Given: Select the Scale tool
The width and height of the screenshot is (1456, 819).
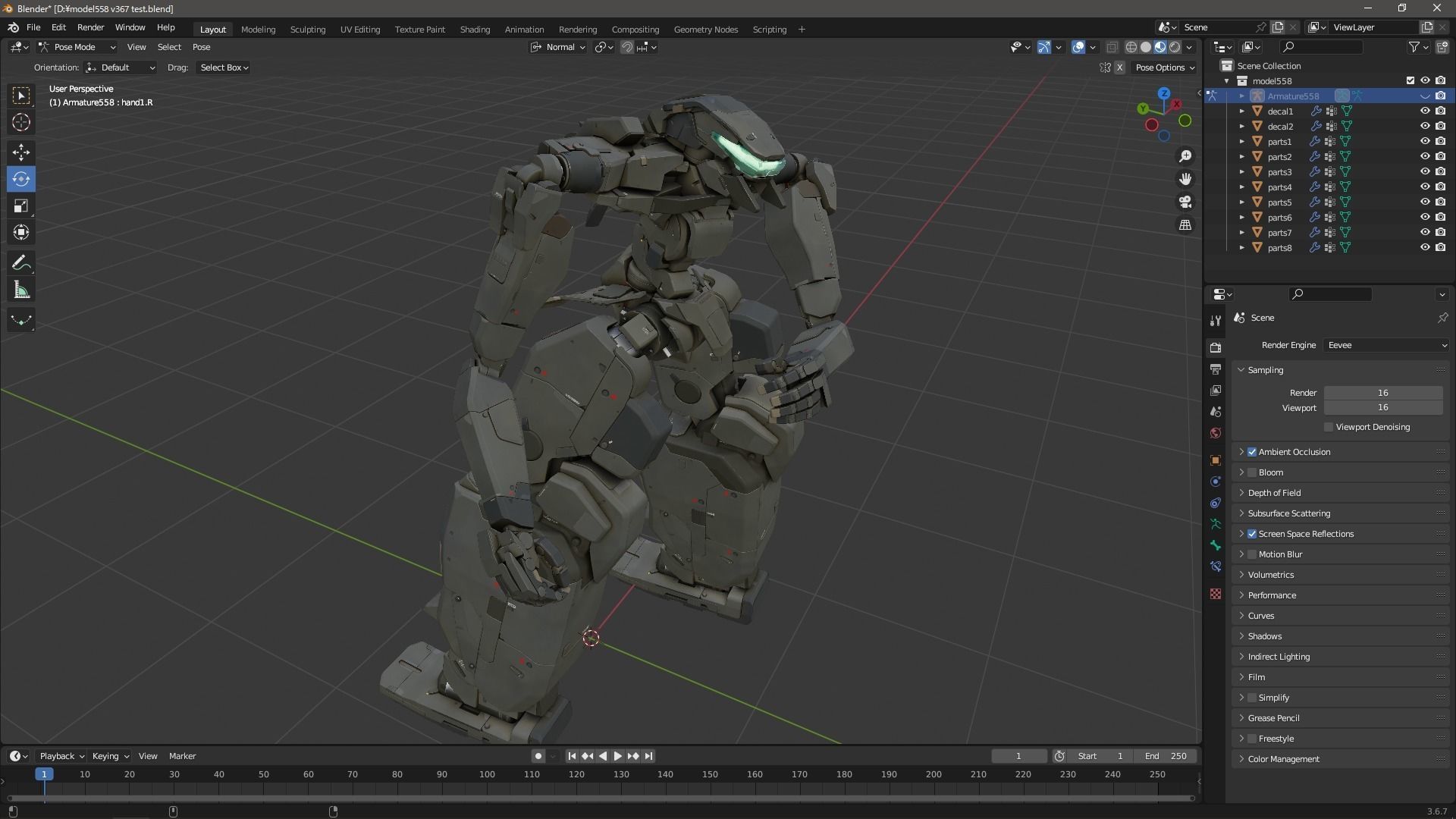Looking at the screenshot, I should [x=21, y=206].
